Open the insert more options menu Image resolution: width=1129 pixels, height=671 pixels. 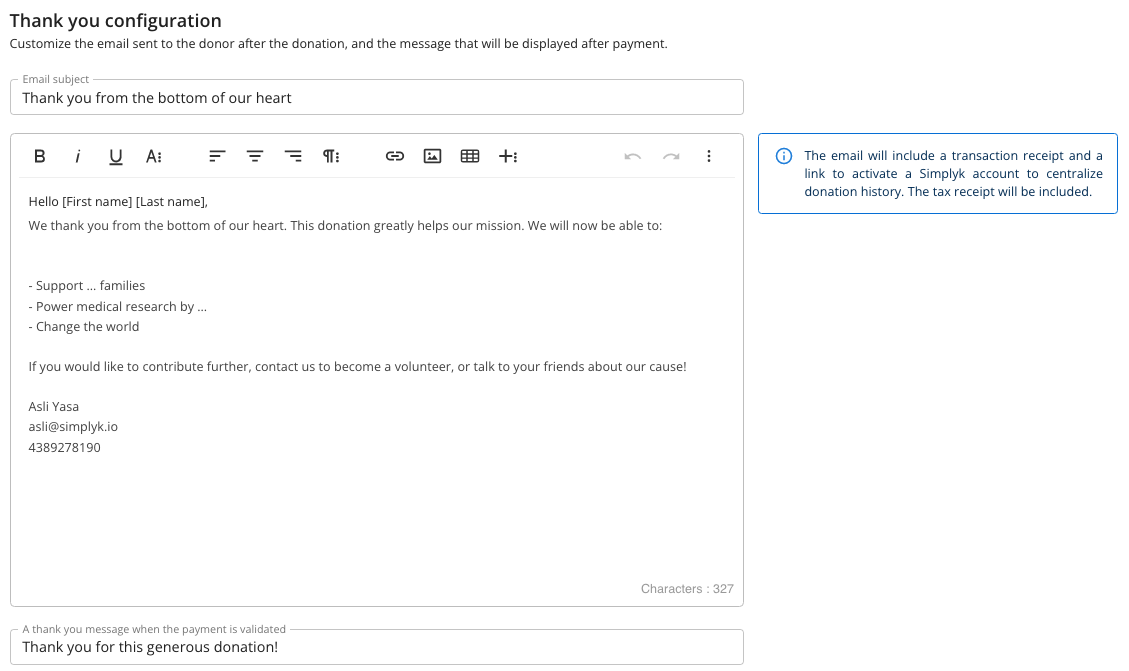508,156
